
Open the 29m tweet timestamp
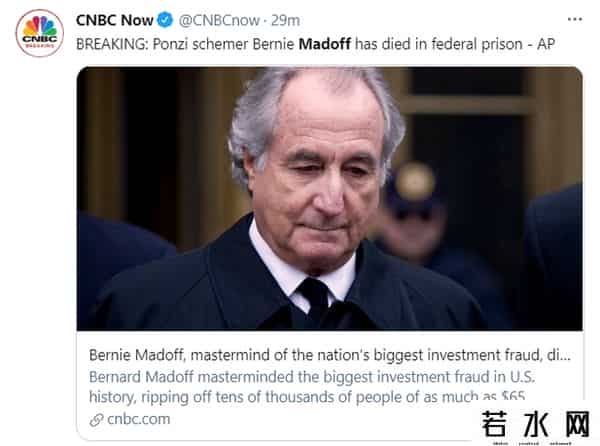pos(291,21)
